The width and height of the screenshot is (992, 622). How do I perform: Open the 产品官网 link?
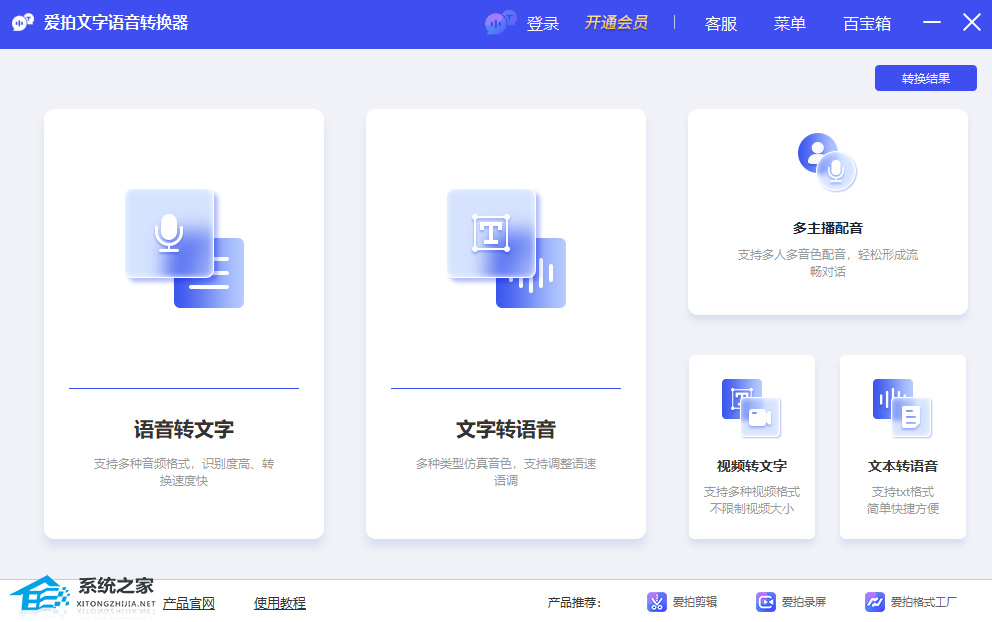(x=189, y=604)
